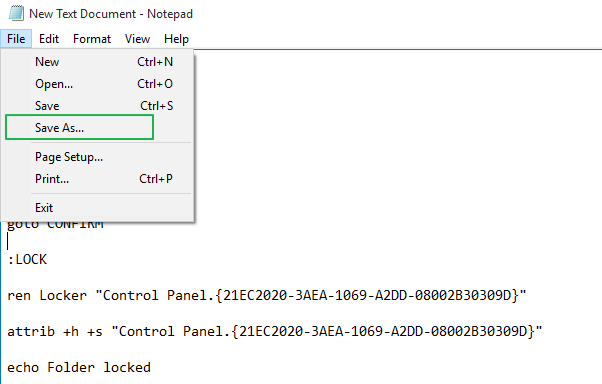Click Save in the File menu

point(98,106)
